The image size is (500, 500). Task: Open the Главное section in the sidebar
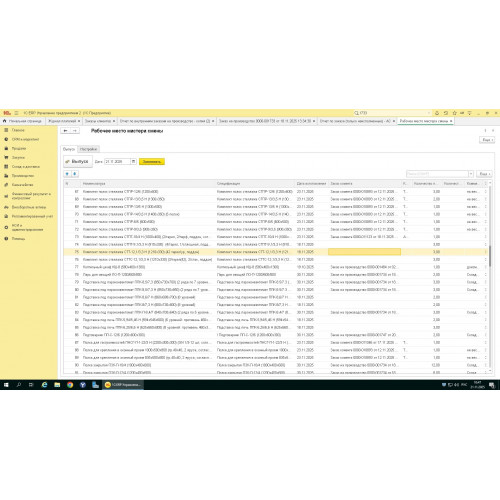[18, 130]
